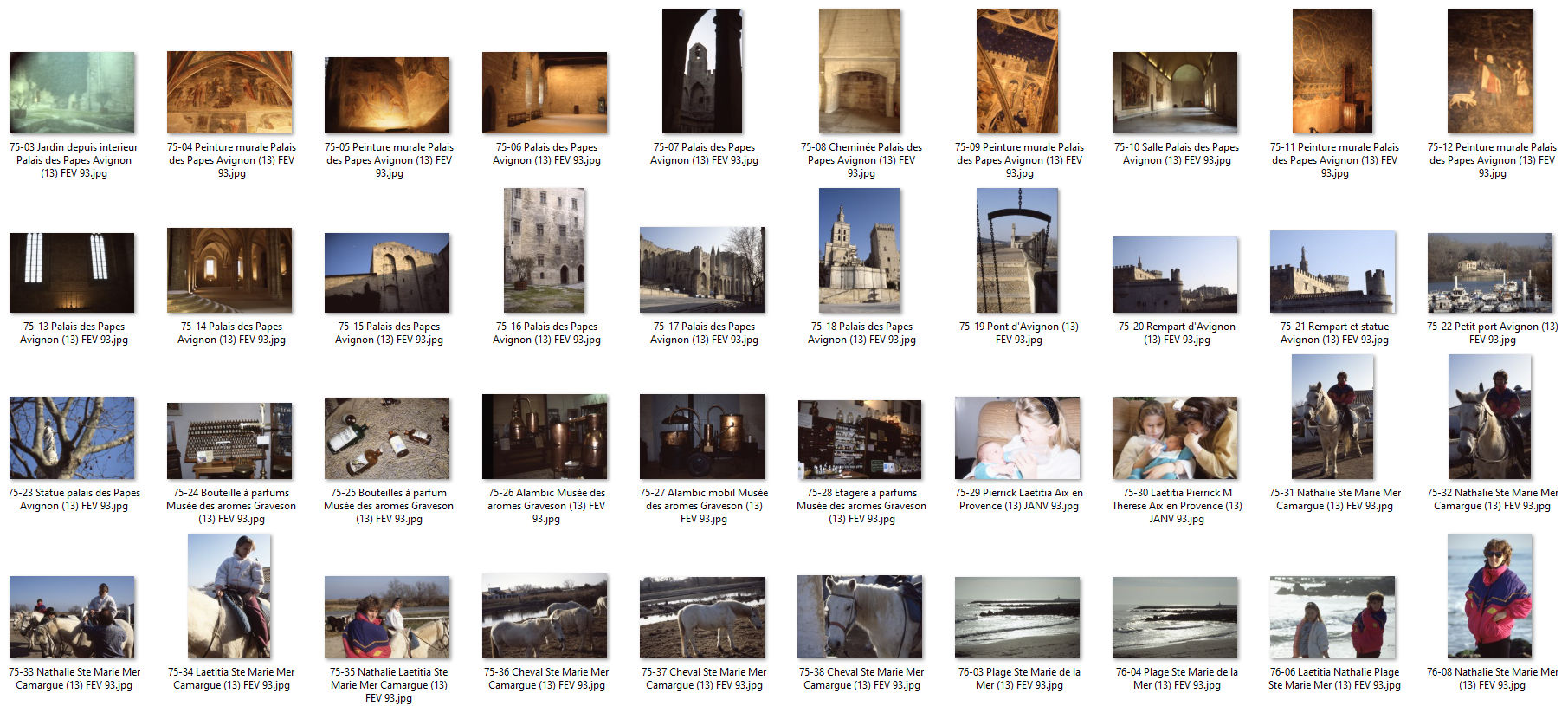1568x706 pixels.
Task: Open the 75-08 Cheminée Palais des Papes photo
Action: pos(860,72)
